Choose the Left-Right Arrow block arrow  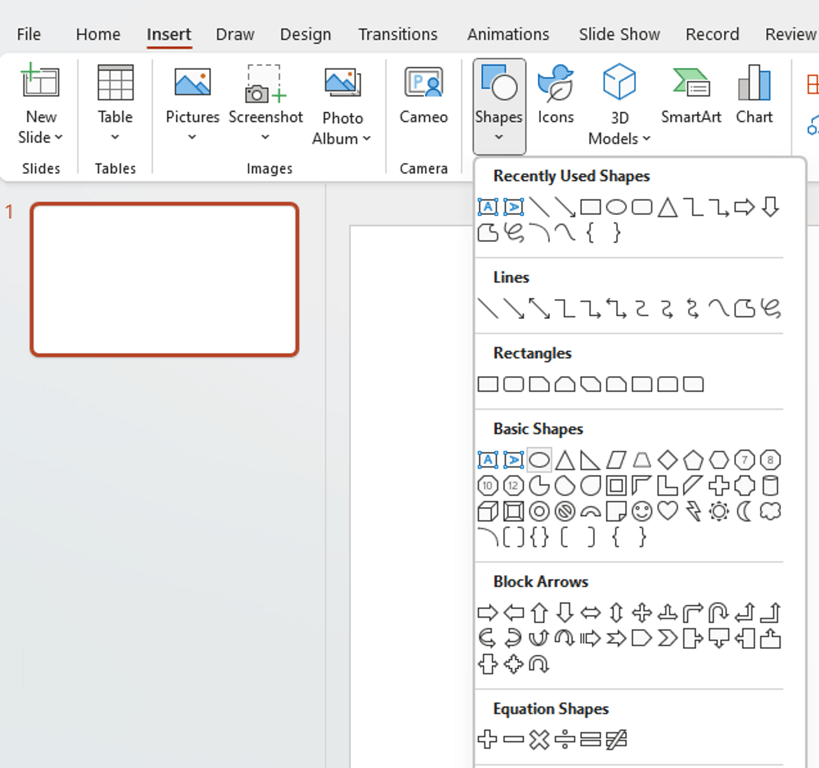click(590, 612)
